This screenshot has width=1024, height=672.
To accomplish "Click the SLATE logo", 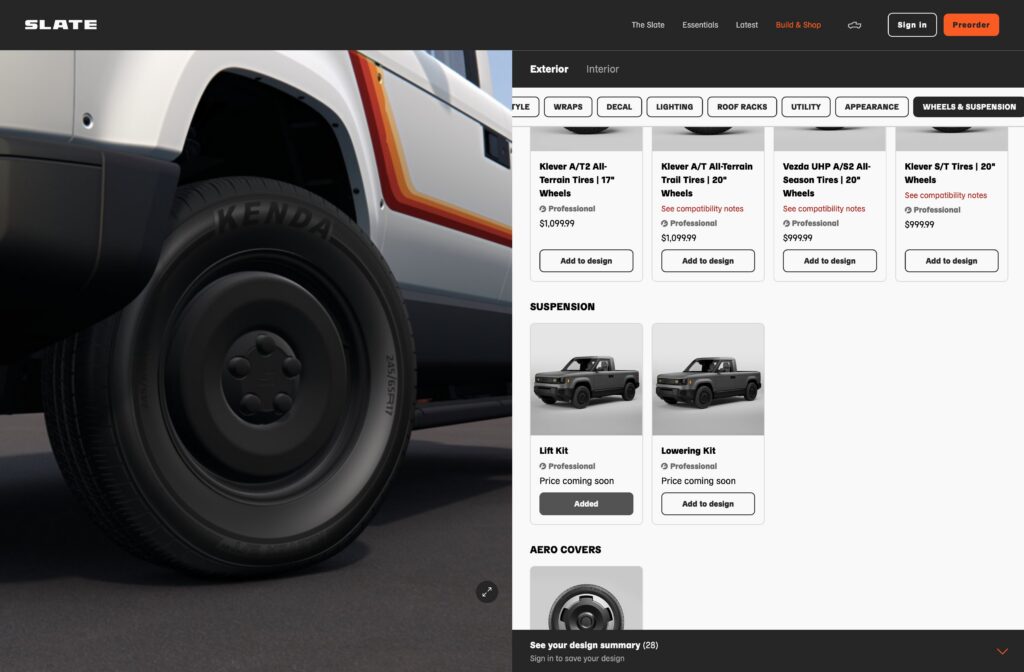I will pos(61,25).
